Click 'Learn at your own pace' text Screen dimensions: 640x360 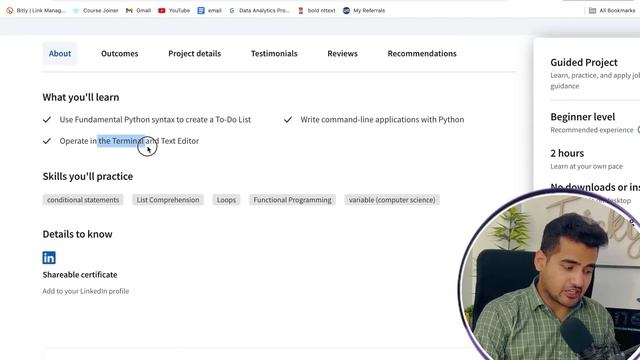pyautogui.click(x=587, y=166)
